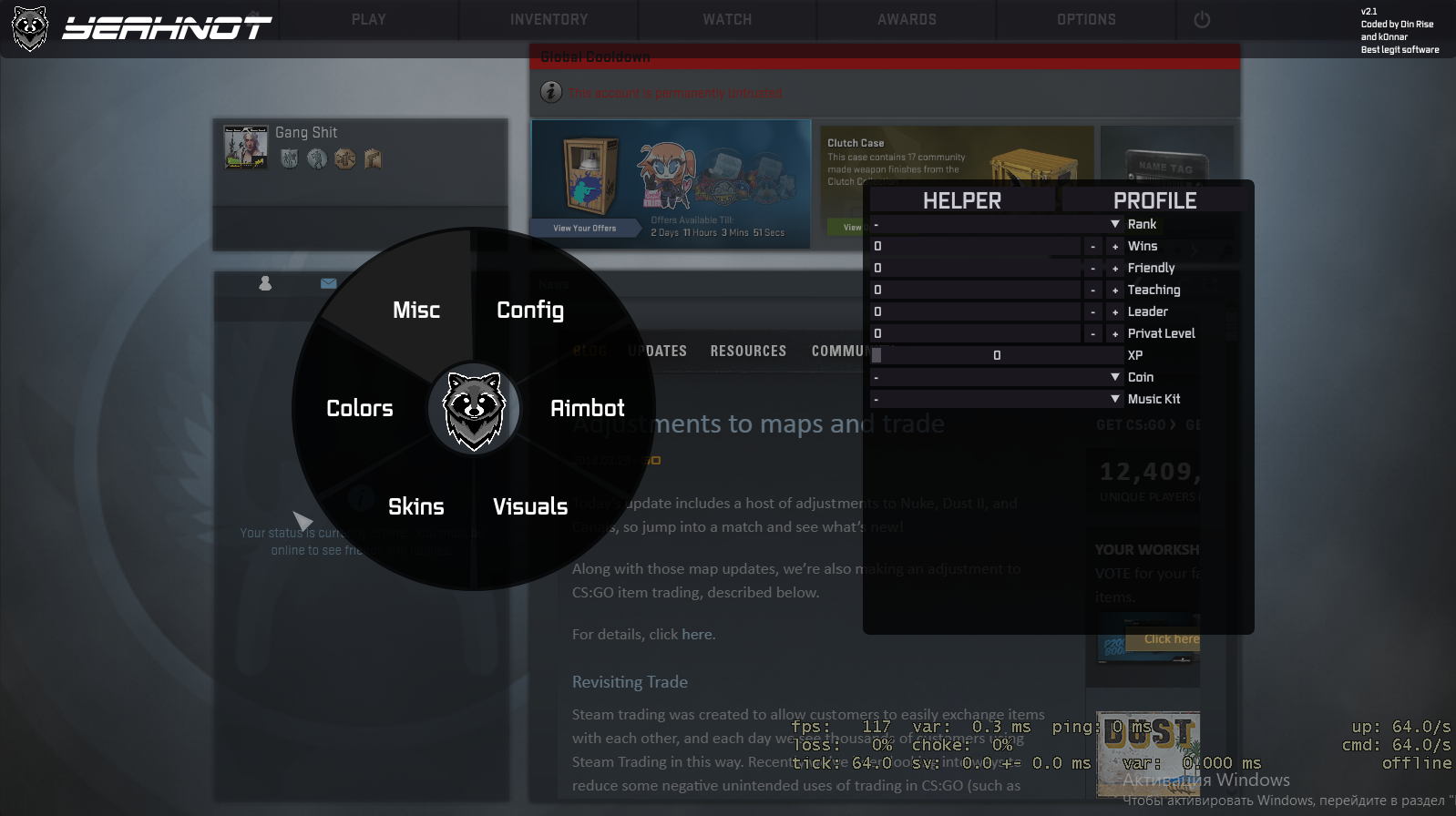The width and height of the screenshot is (1456, 816).
Task: Switch to the HELPER tab
Action: pos(962,200)
